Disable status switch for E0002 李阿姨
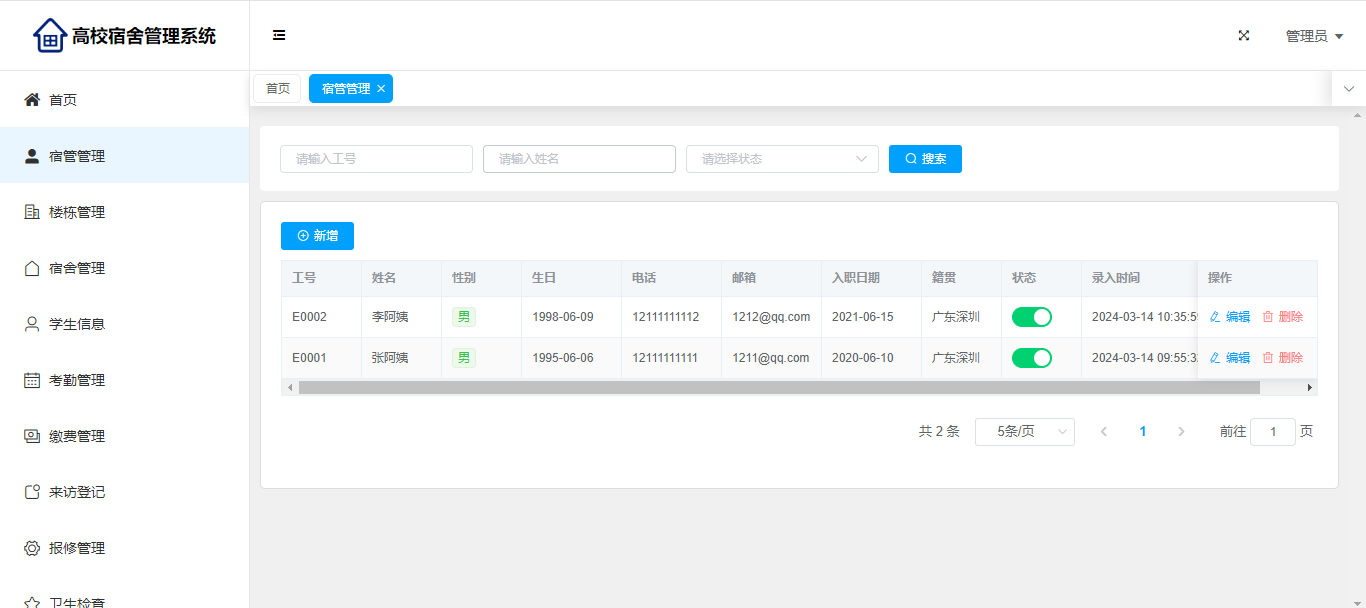 [1031, 317]
